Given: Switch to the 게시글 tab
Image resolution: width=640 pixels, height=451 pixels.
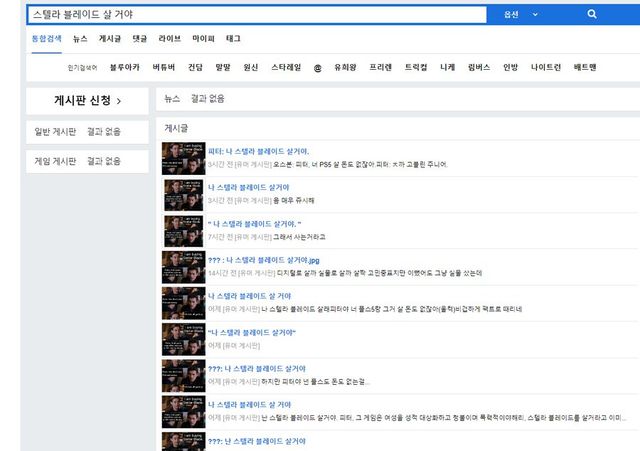Looking at the screenshot, I should click(x=109, y=38).
